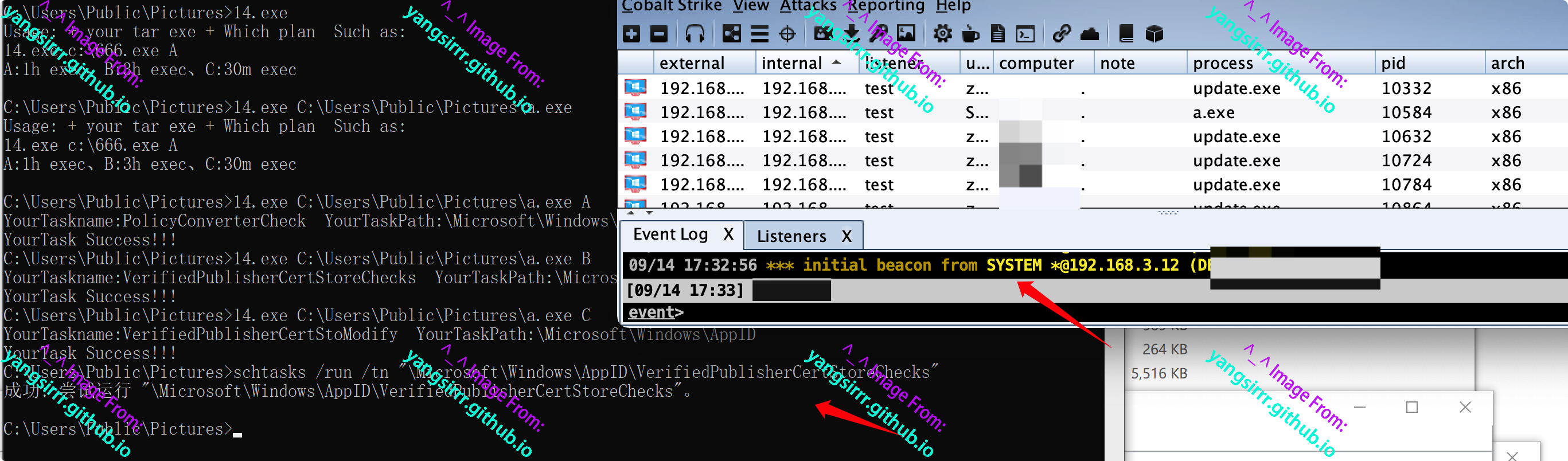The width and height of the screenshot is (1568, 461).
Task: Sort sessions by external column header
Action: click(x=705, y=63)
